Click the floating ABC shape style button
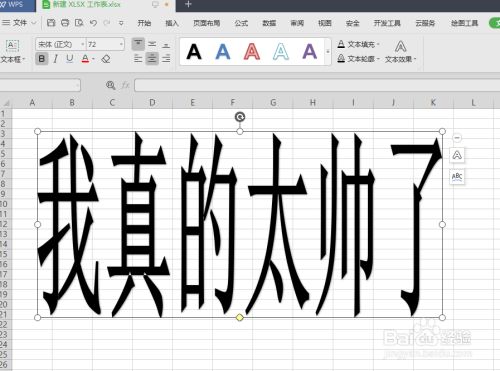Image resolution: width=500 pixels, height=371 pixels. 457,176
